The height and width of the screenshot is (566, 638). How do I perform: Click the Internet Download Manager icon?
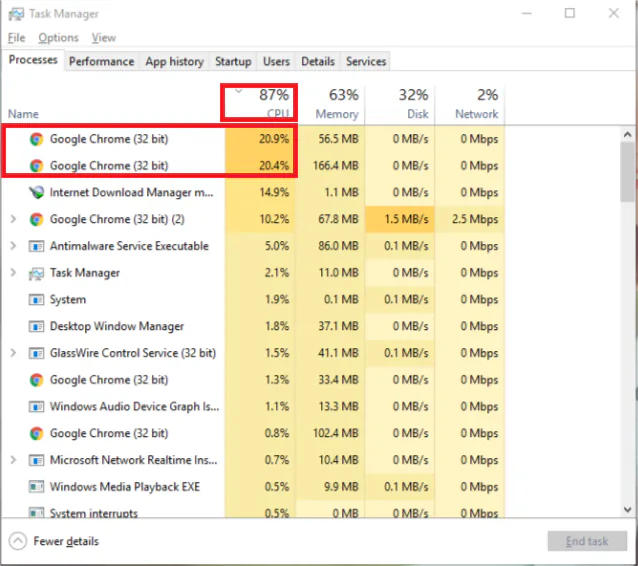pyautogui.click(x=36, y=192)
